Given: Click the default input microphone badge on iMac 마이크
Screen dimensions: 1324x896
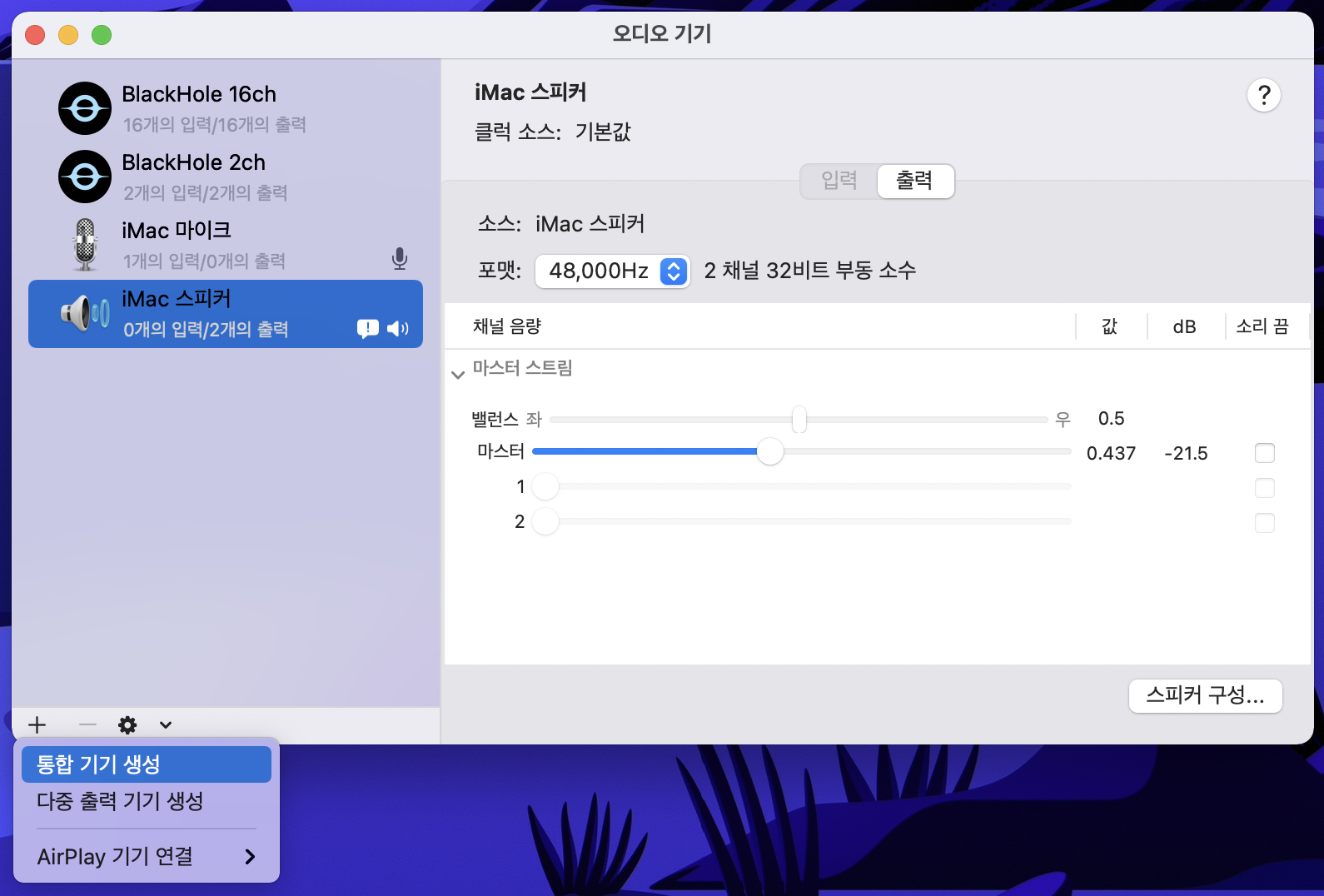Looking at the screenshot, I should [x=400, y=259].
